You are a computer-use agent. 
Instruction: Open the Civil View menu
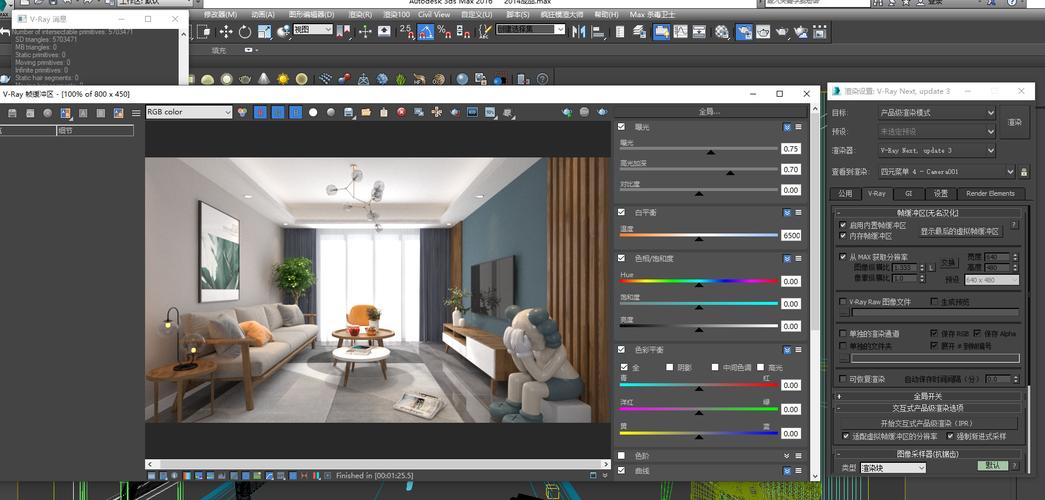click(434, 14)
